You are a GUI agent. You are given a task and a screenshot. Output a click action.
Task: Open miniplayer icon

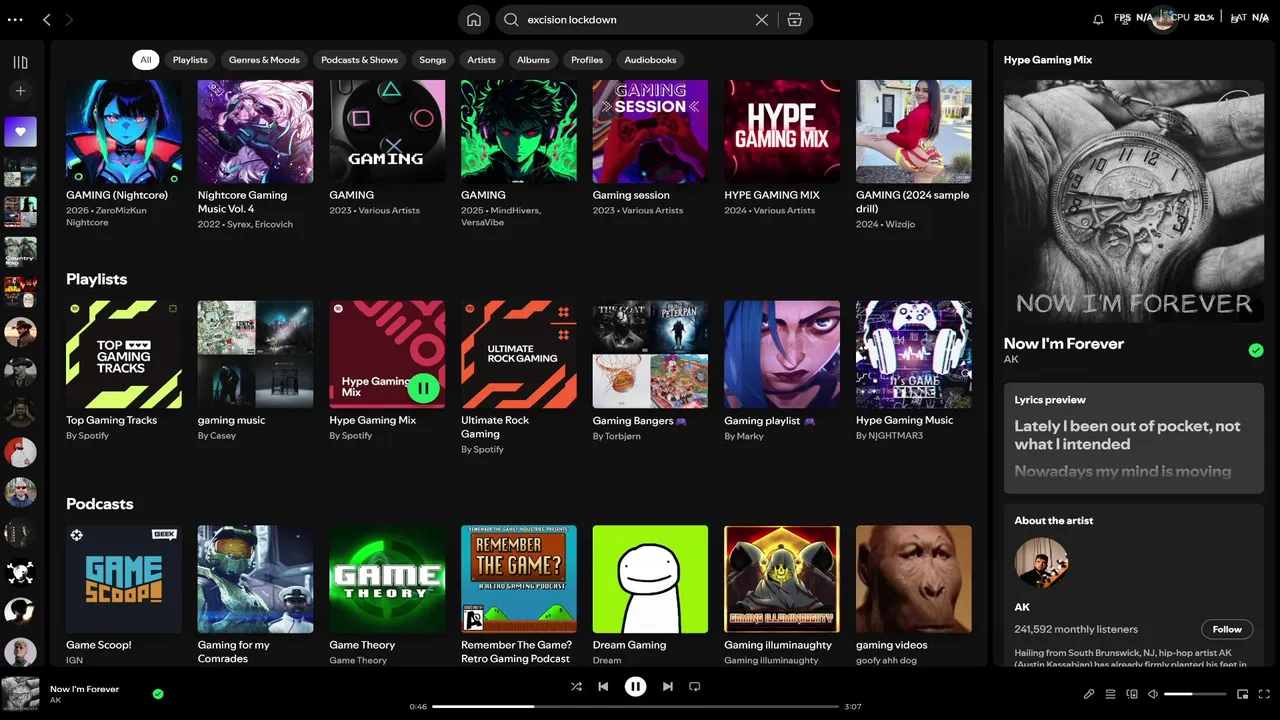[x=1243, y=694]
